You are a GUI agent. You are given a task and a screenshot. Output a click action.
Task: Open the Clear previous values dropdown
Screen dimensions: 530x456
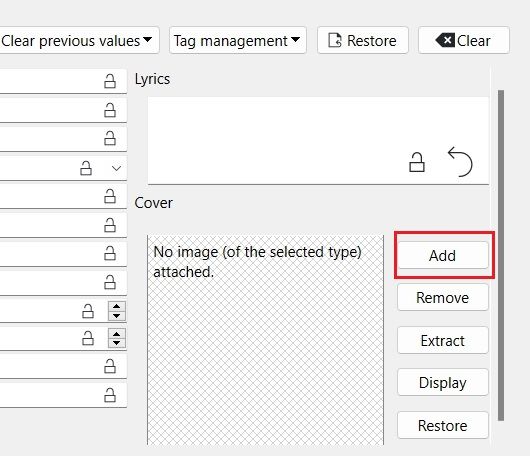[79, 41]
